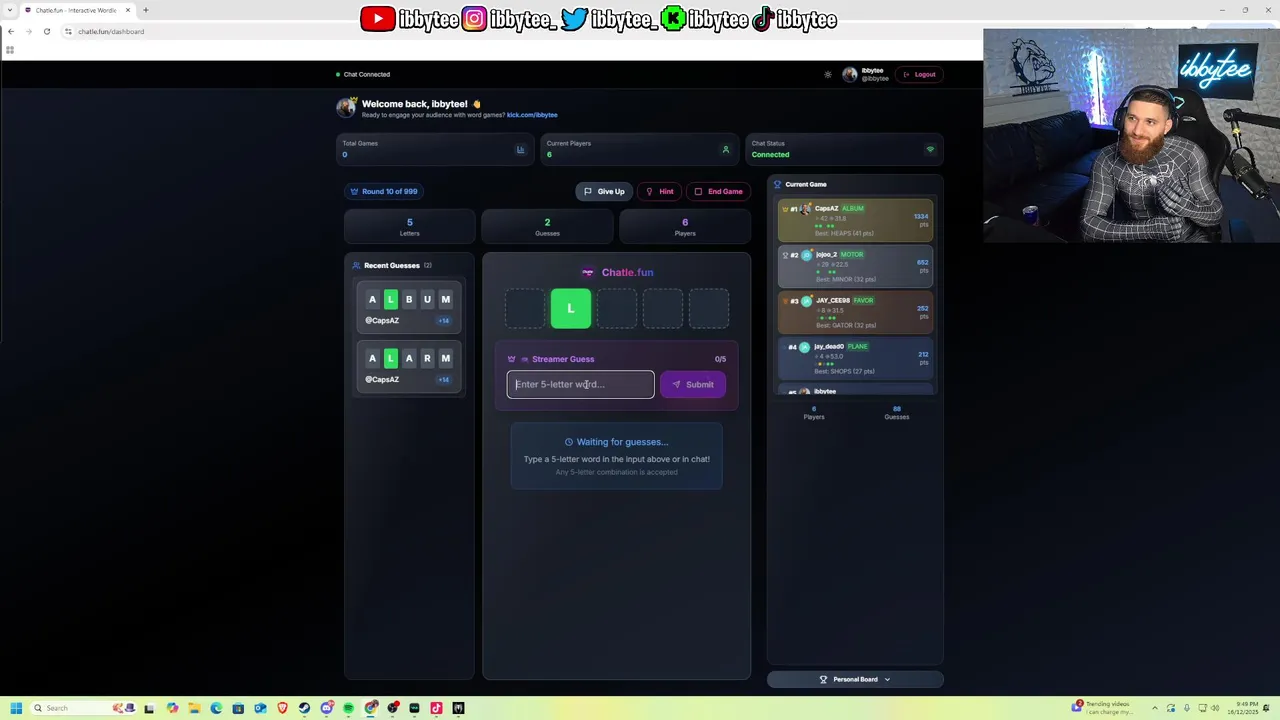Open Steam from the taskbar

click(x=304, y=708)
